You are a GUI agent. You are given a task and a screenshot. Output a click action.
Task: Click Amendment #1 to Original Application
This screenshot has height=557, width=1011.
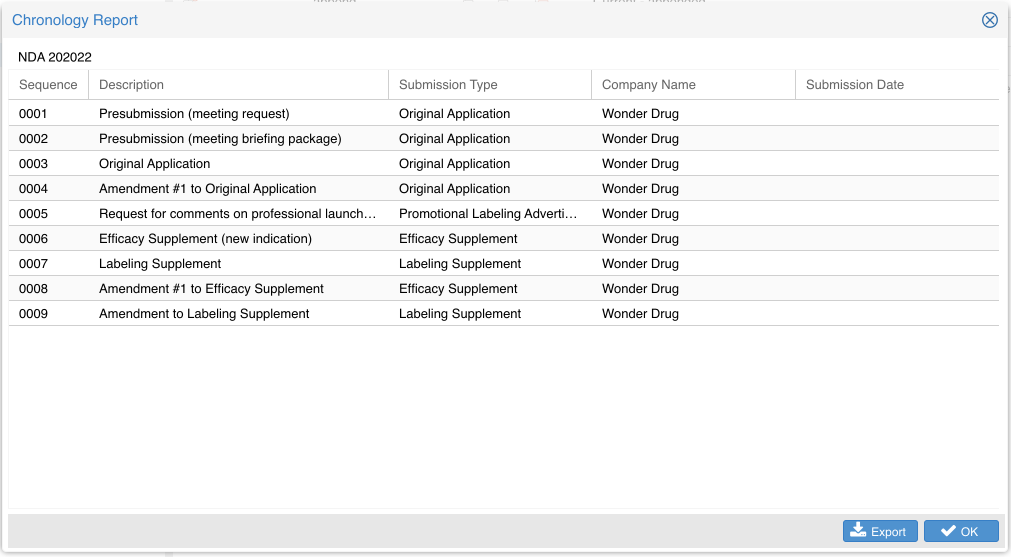(207, 189)
